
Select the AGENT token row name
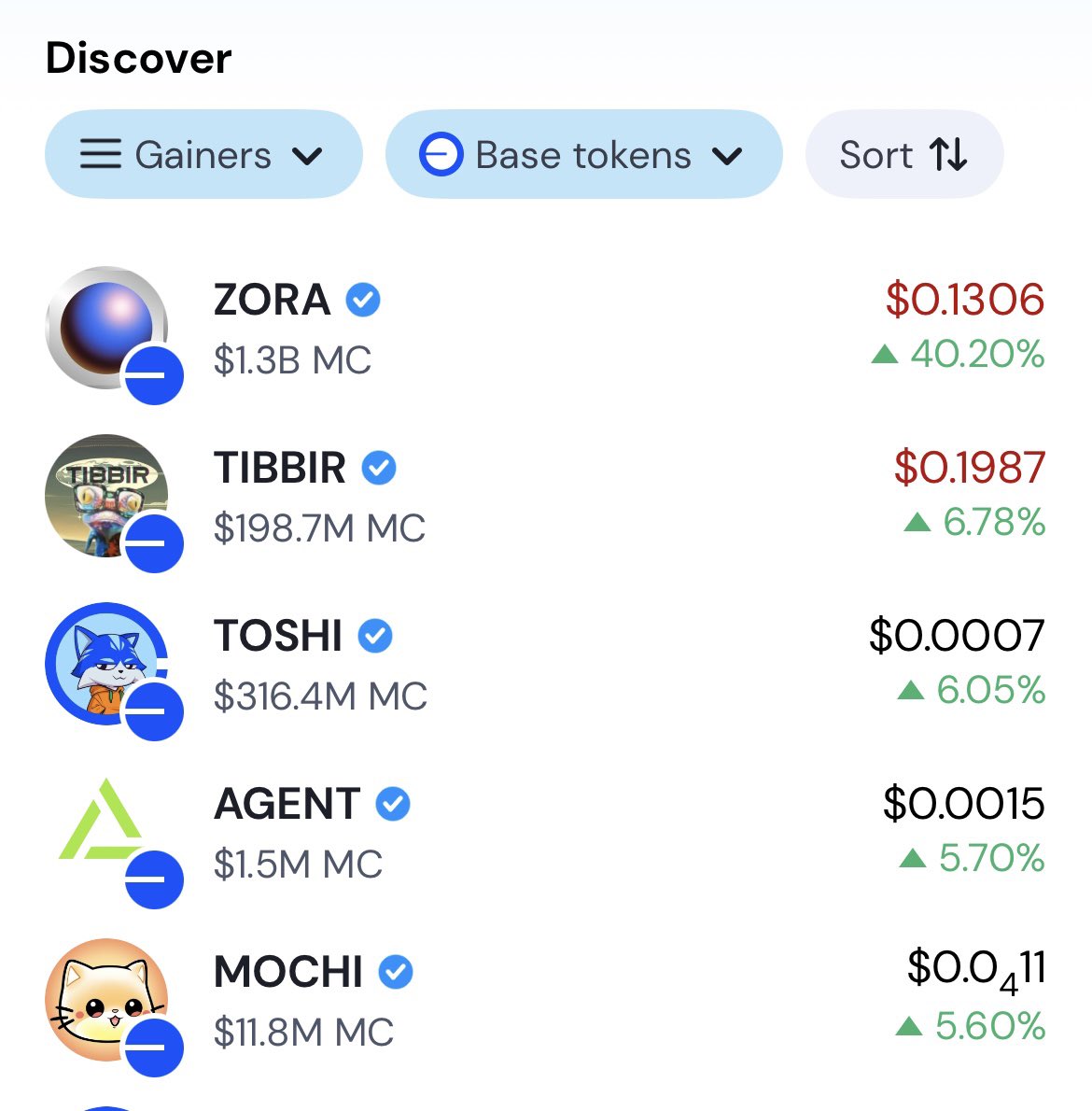(287, 804)
